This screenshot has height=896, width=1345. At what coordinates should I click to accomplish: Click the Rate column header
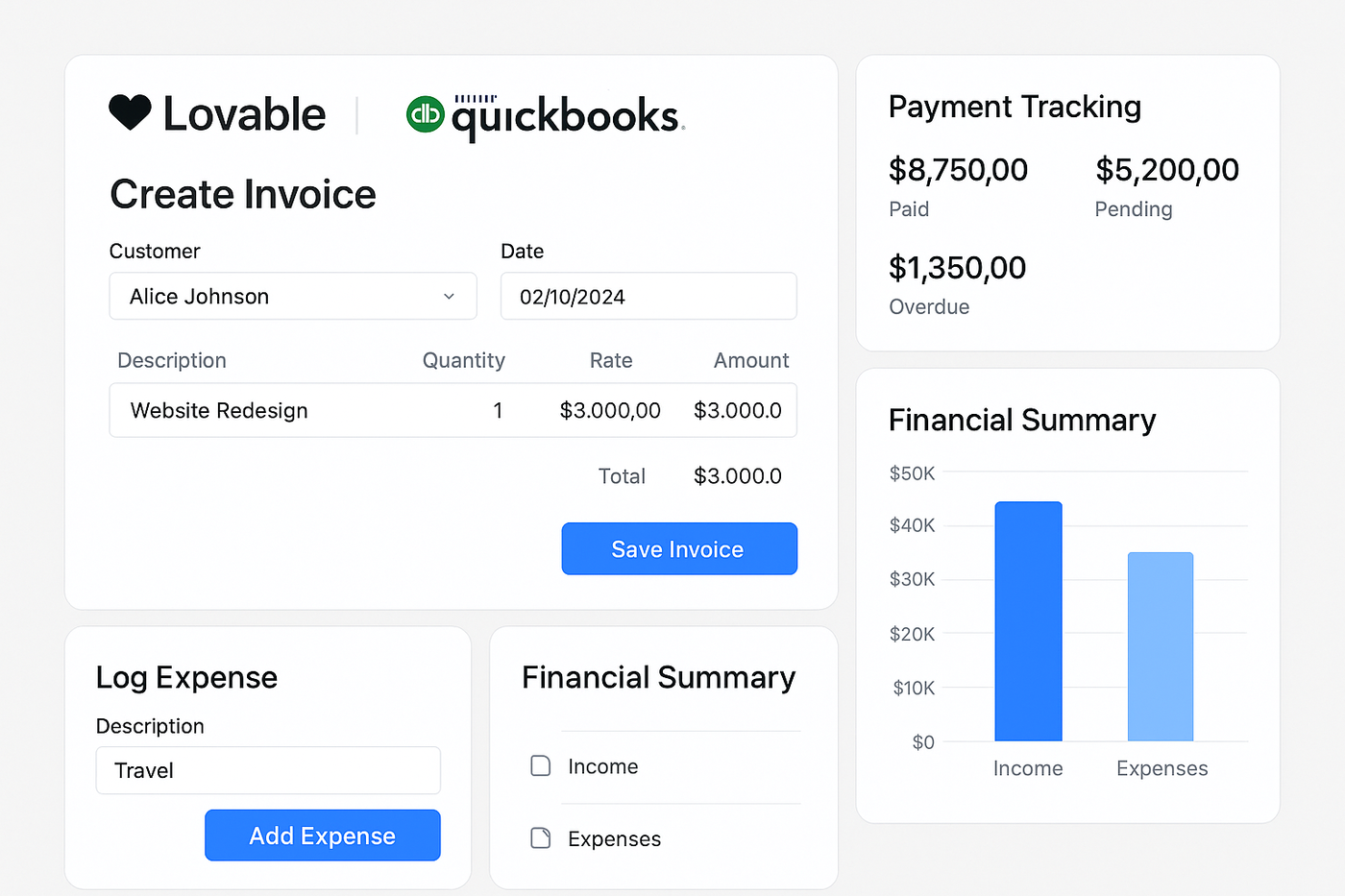[x=611, y=360]
